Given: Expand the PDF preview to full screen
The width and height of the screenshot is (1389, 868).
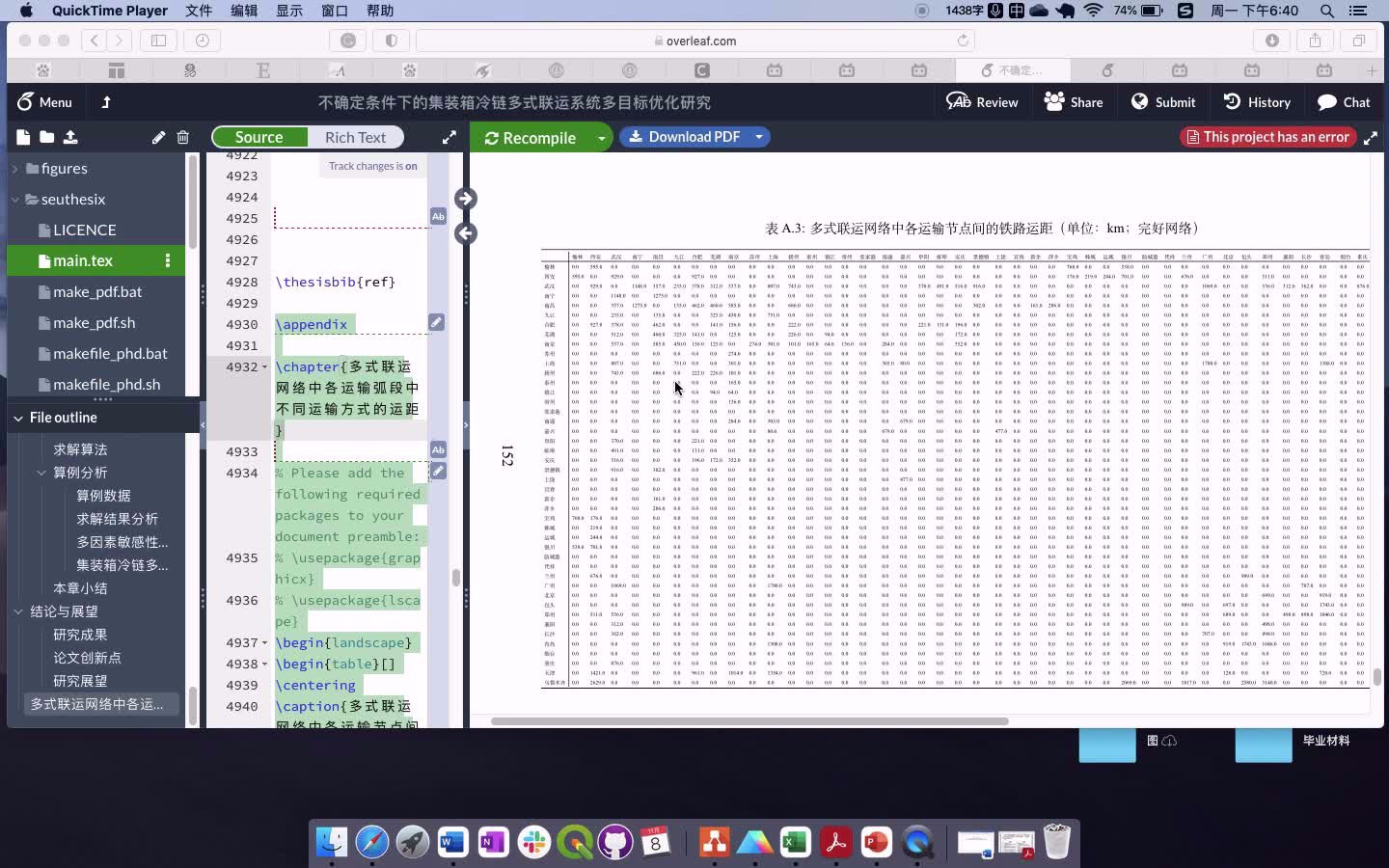Looking at the screenshot, I should pos(1371,138).
